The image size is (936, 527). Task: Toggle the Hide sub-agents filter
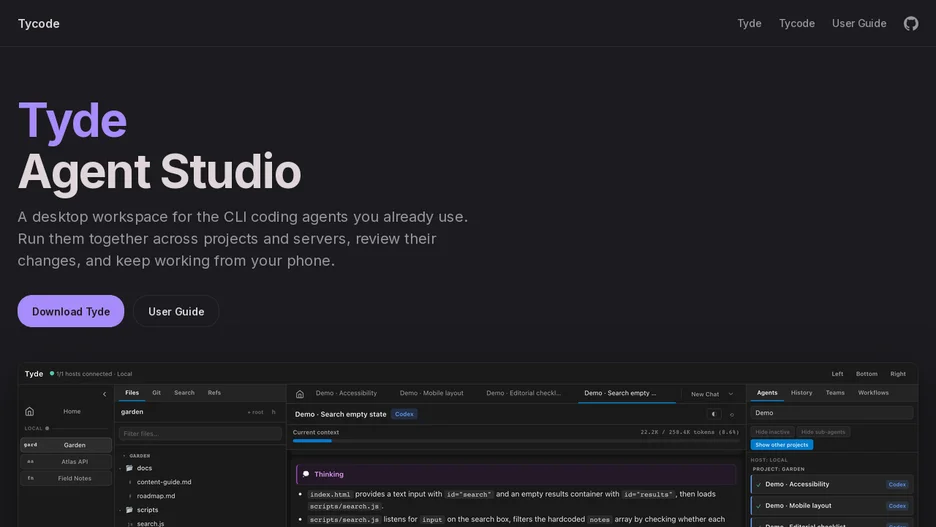(x=823, y=432)
